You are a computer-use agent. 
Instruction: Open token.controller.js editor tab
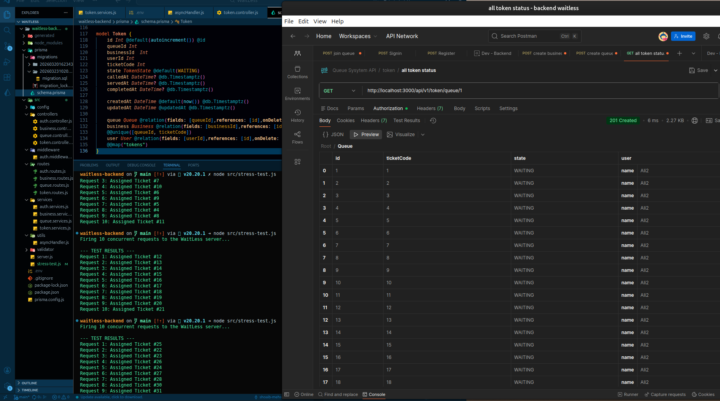237,13
